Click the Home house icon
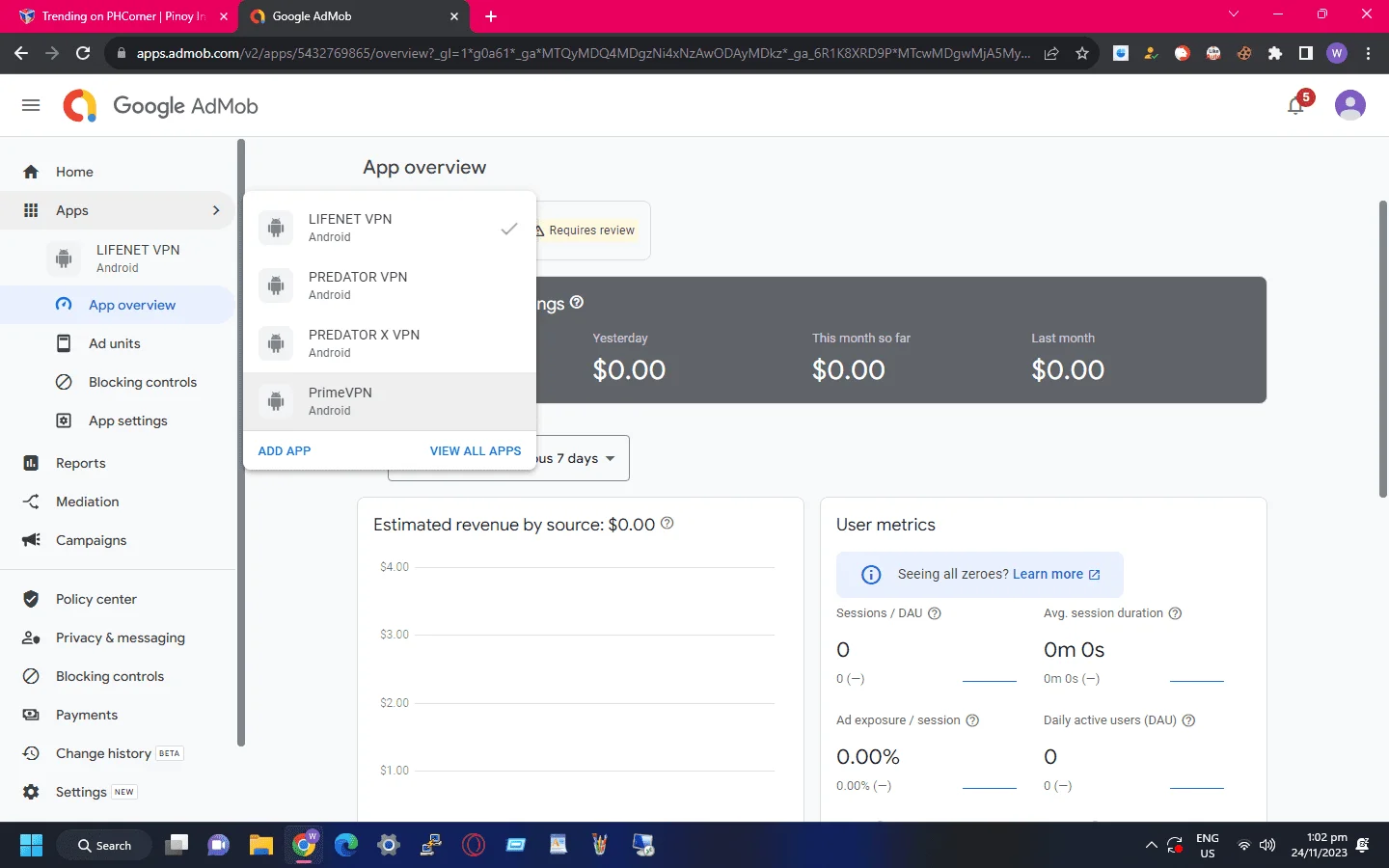1389x868 pixels. tap(31, 172)
